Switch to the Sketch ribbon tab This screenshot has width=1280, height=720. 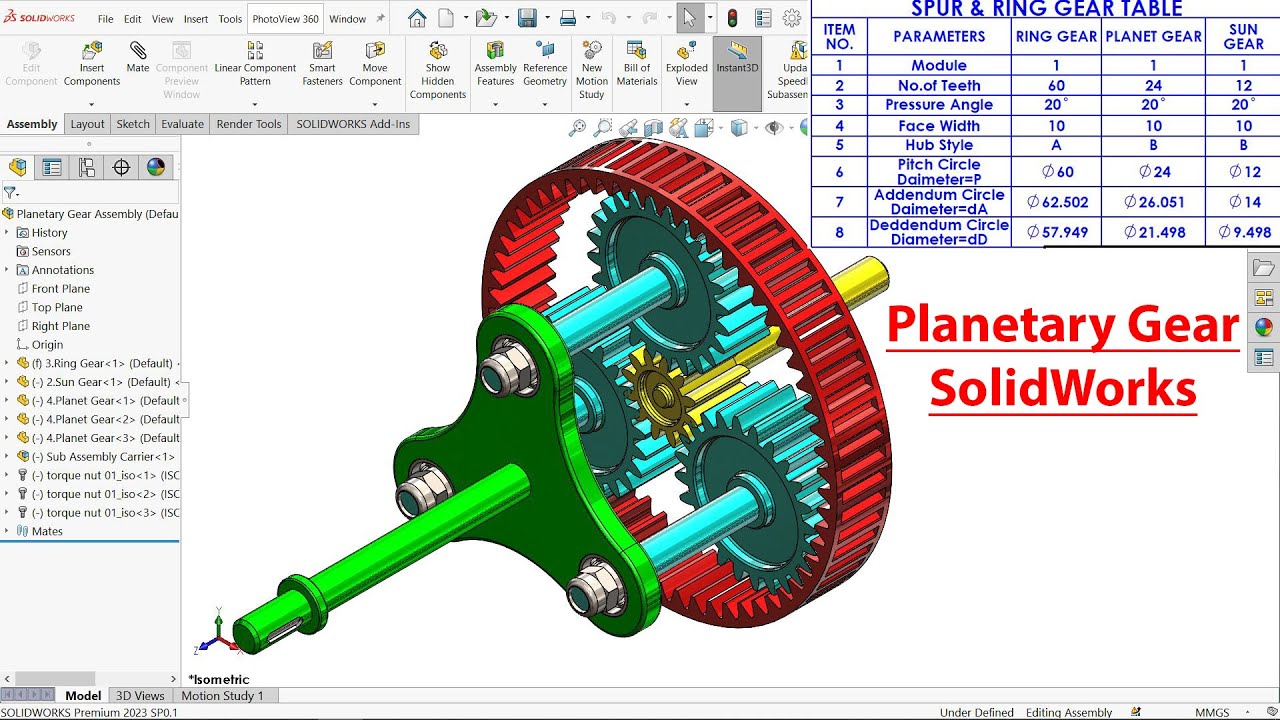(133, 124)
